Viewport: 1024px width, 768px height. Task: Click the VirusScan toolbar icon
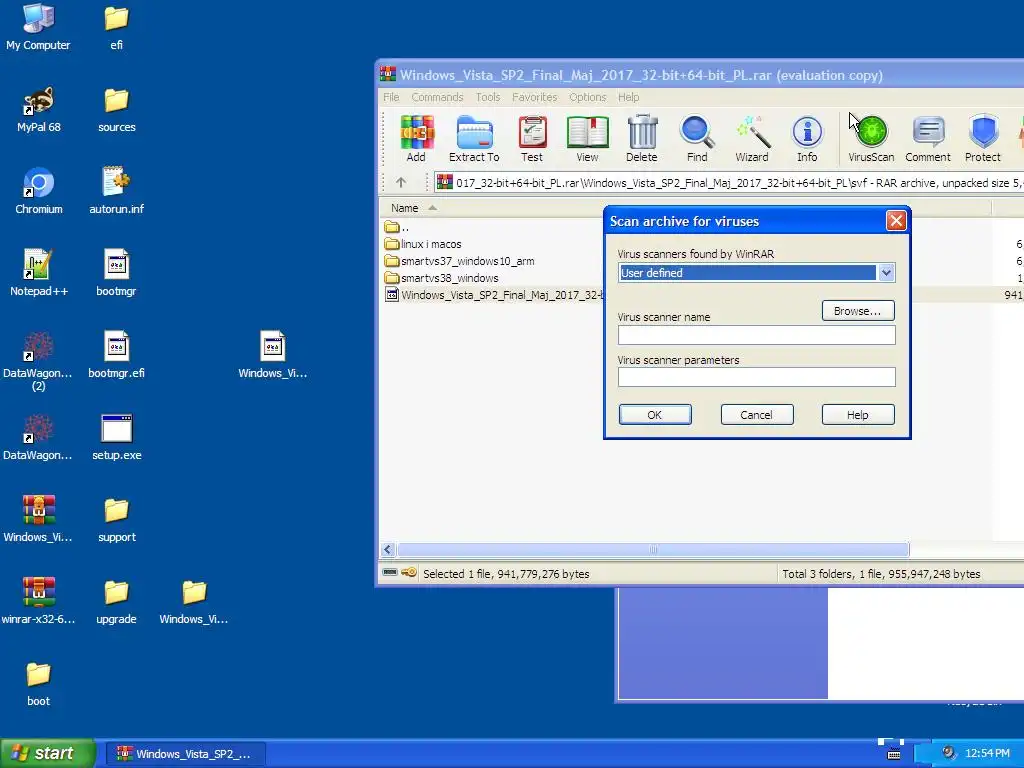click(871, 138)
